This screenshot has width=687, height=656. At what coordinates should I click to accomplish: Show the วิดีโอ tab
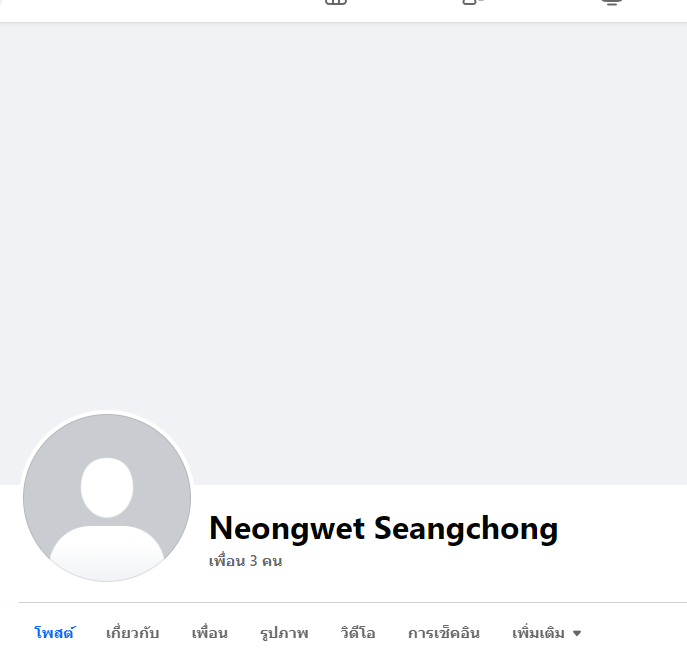358,633
